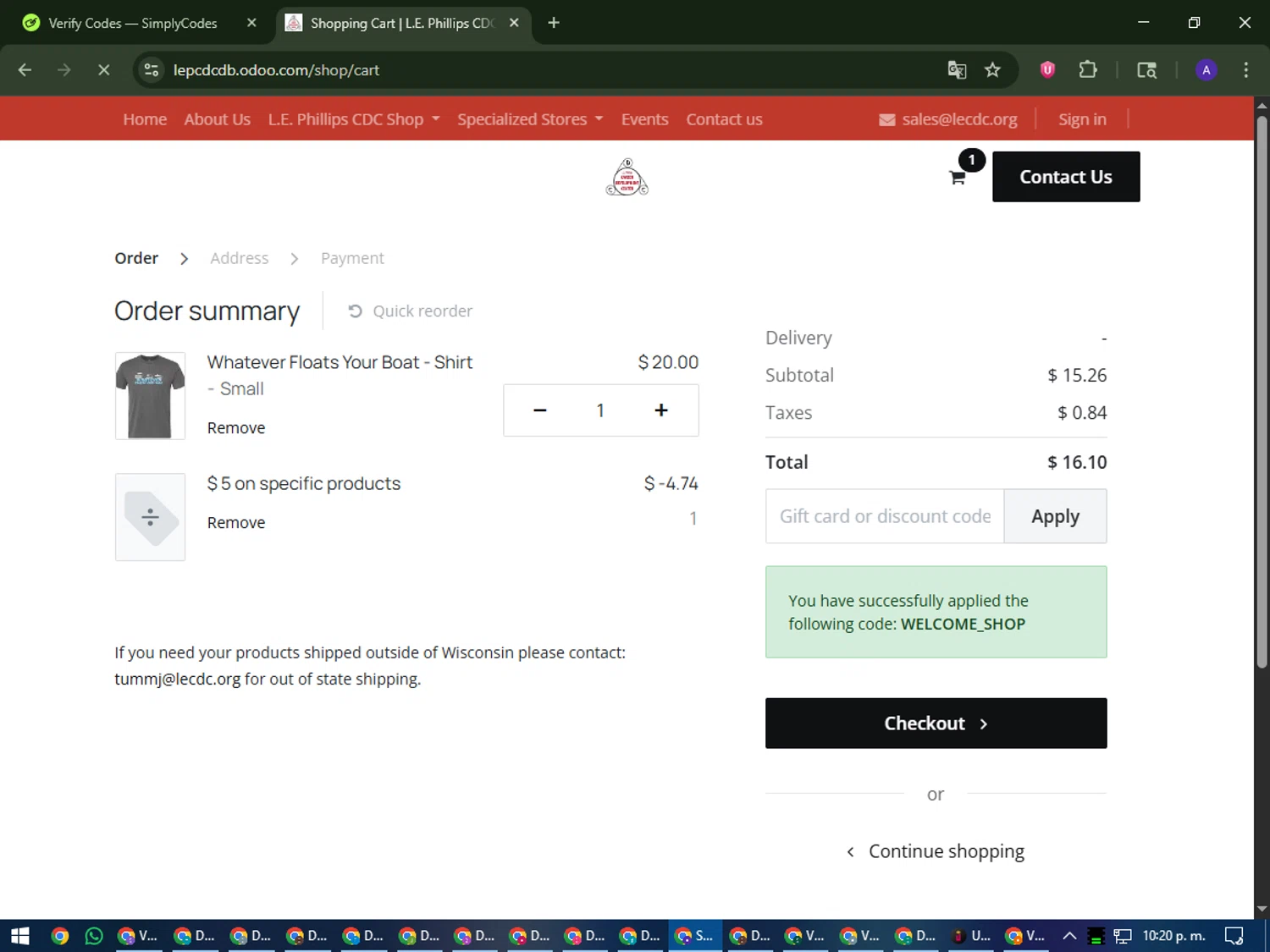The height and width of the screenshot is (952, 1270).
Task: Go to the Home menu item
Action: coord(145,119)
